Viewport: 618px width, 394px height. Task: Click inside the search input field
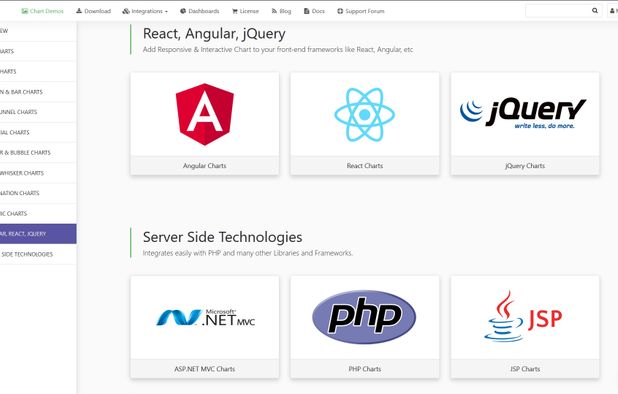(558, 11)
